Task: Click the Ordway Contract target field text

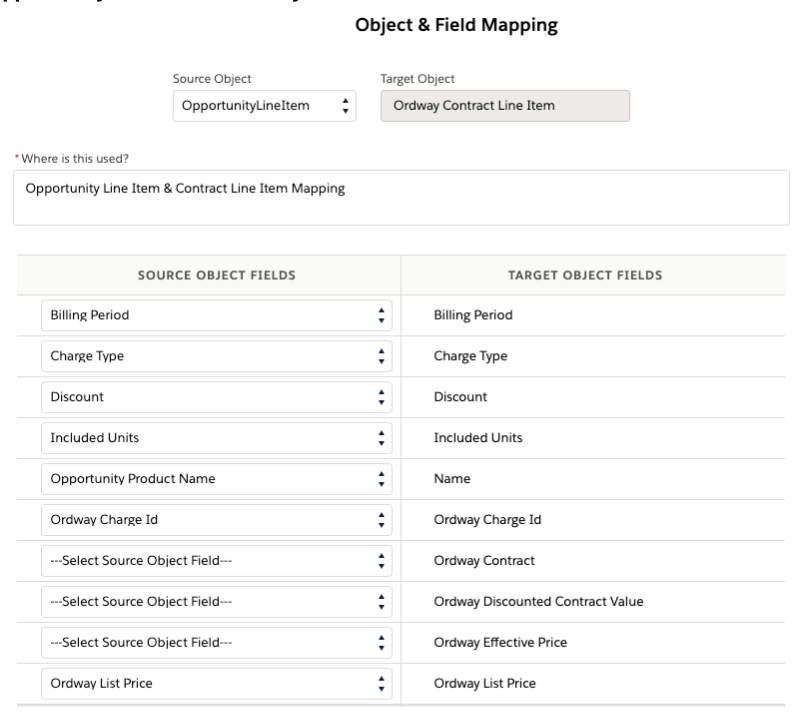Action: point(485,561)
